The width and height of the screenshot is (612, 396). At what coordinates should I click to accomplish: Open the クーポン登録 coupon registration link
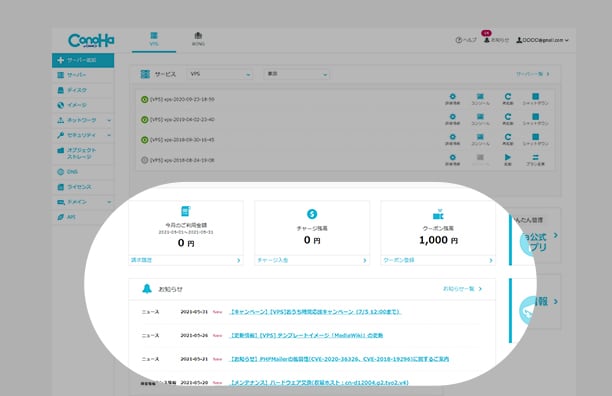click(x=438, y=260)
